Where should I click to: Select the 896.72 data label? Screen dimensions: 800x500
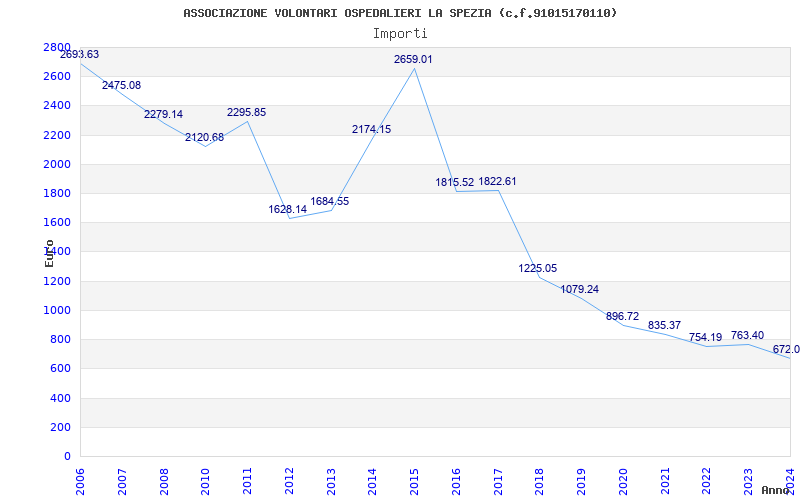[622, 317]
